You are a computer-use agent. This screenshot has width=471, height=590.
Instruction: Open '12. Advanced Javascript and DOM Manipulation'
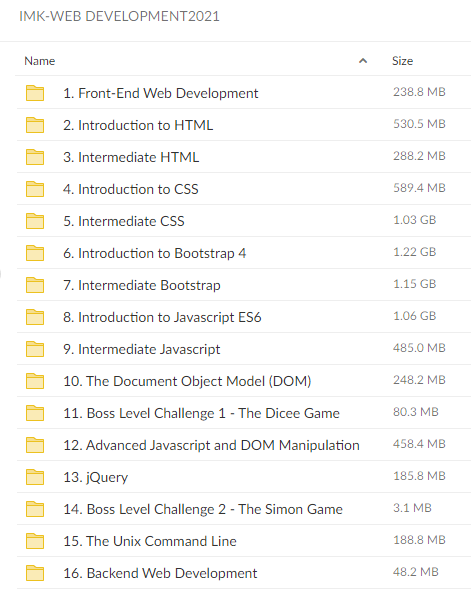[211, 445]
